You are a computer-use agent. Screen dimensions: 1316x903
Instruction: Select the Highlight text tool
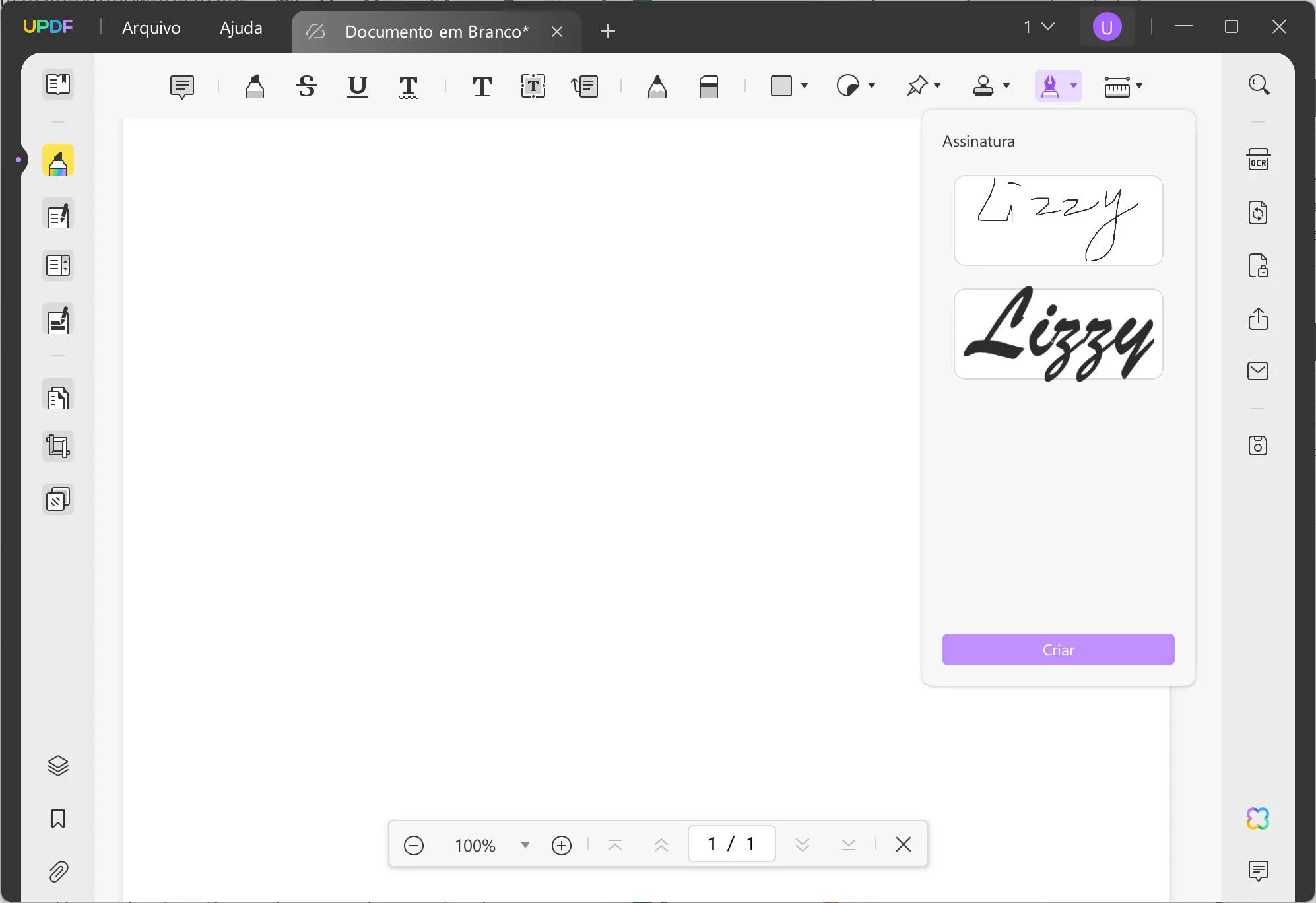tap(255, 86)
